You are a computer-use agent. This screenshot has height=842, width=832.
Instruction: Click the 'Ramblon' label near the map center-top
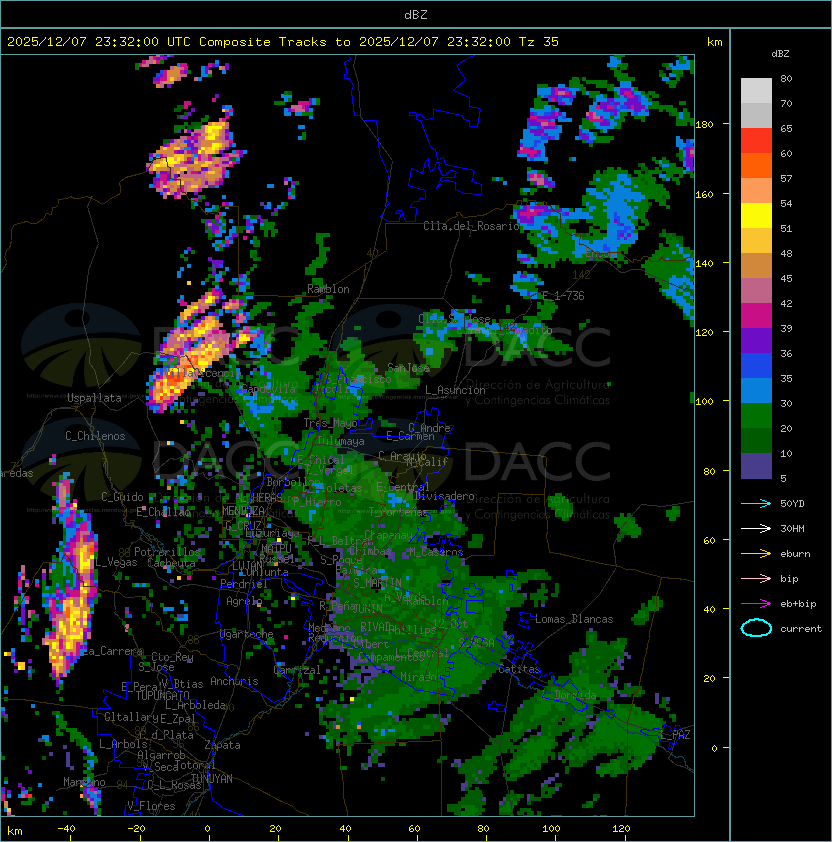coord(328,289)
